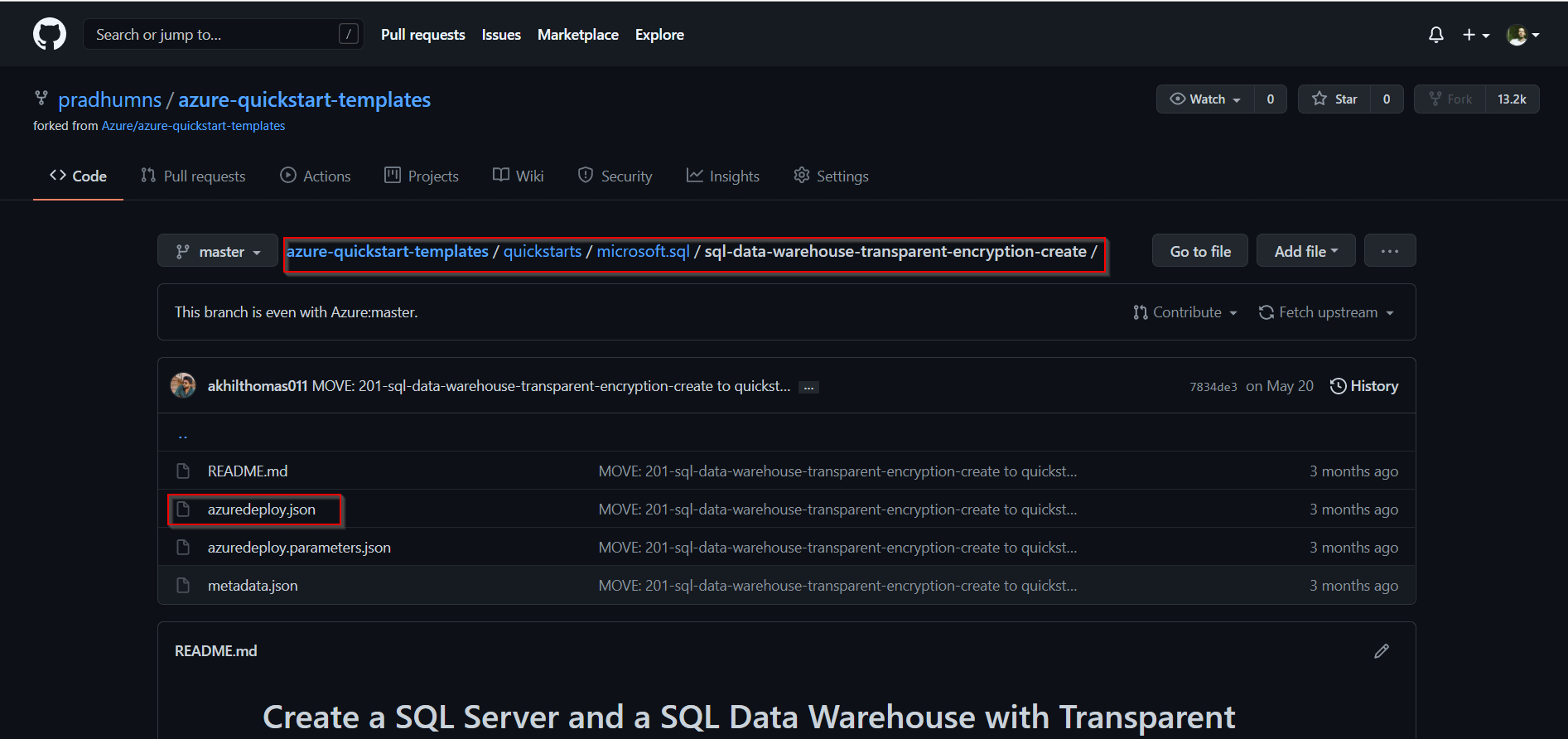Expand the Fetch upstream menu

(1326, 312)
